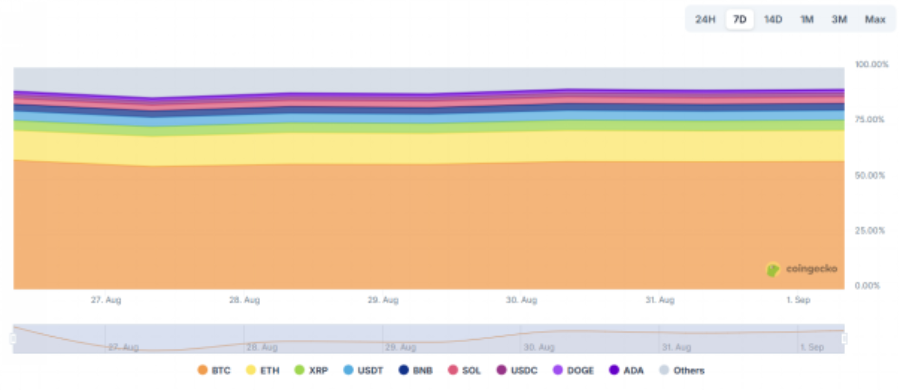Click the coingecko logo watermark
Image resolution: width=901 pixels, height=391 pixels.
(x=802, y=269)
